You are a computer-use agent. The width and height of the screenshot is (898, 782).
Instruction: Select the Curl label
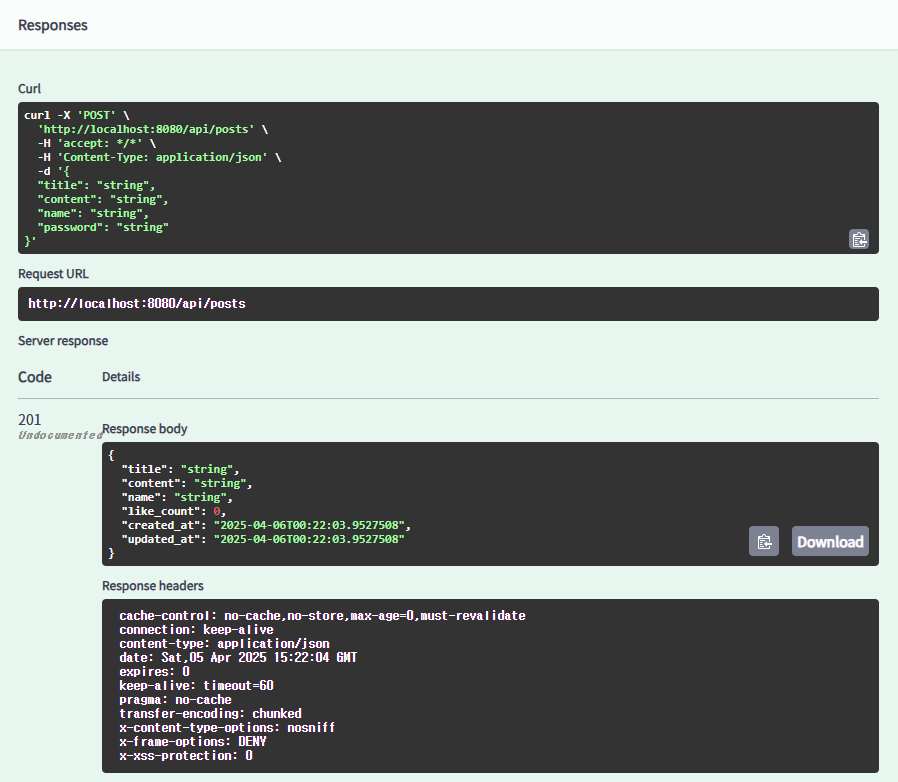pyautogui.click(x=29, y=88)
